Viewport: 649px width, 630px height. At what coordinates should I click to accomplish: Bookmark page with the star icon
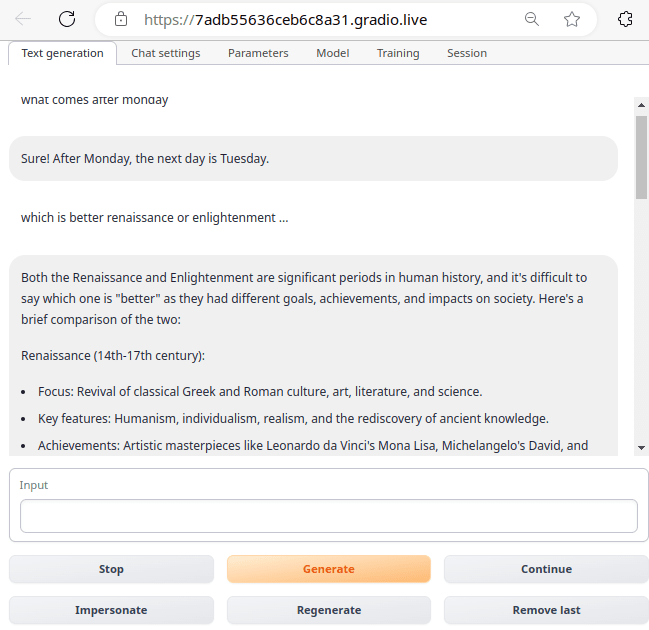click(572, 19)
